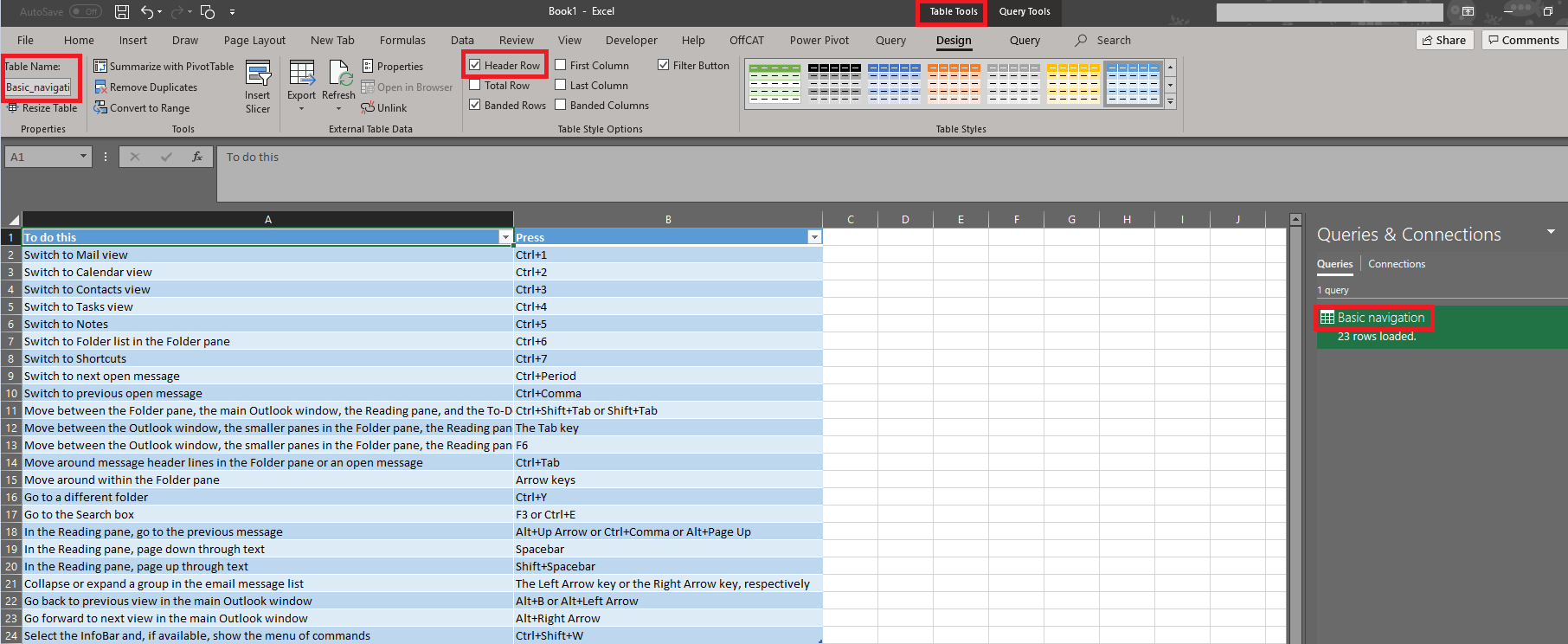
Task: Click the Unlink button
Action: 384,108
